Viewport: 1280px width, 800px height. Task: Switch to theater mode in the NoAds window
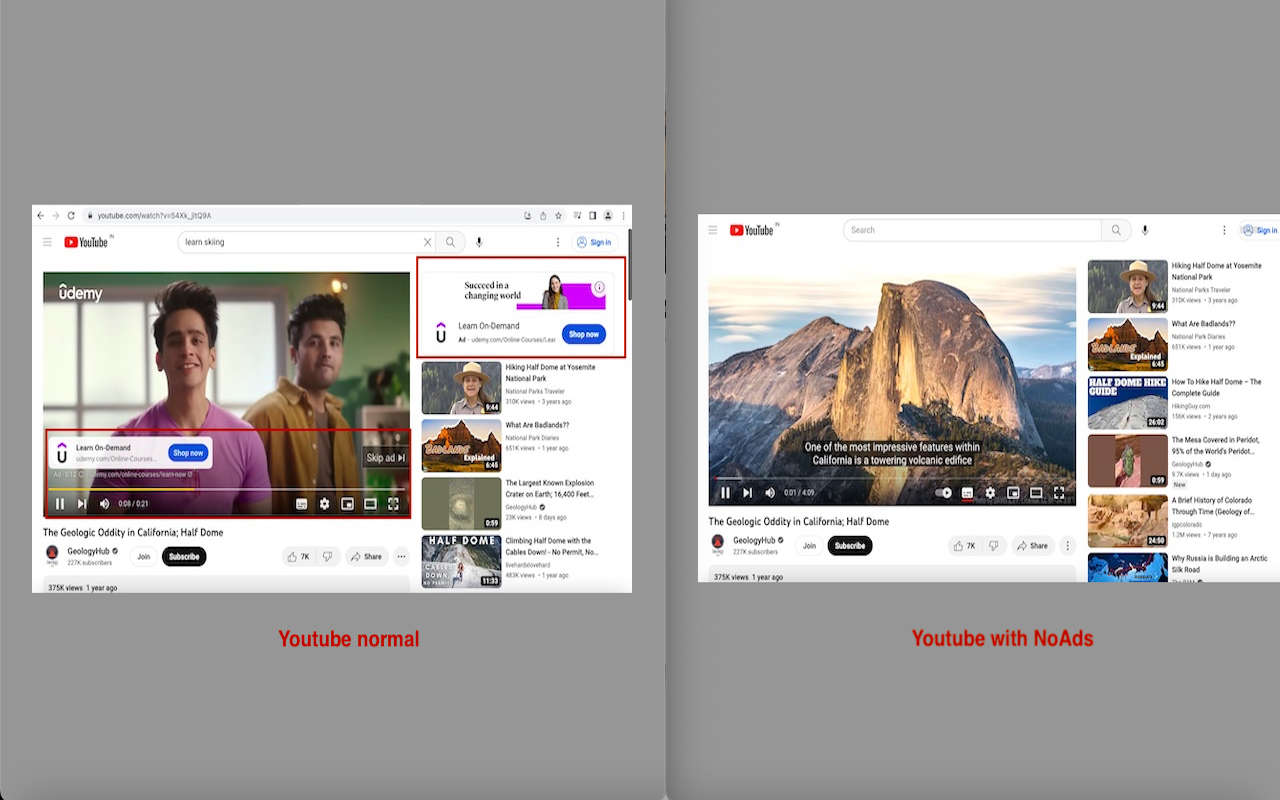(1036, 493)
